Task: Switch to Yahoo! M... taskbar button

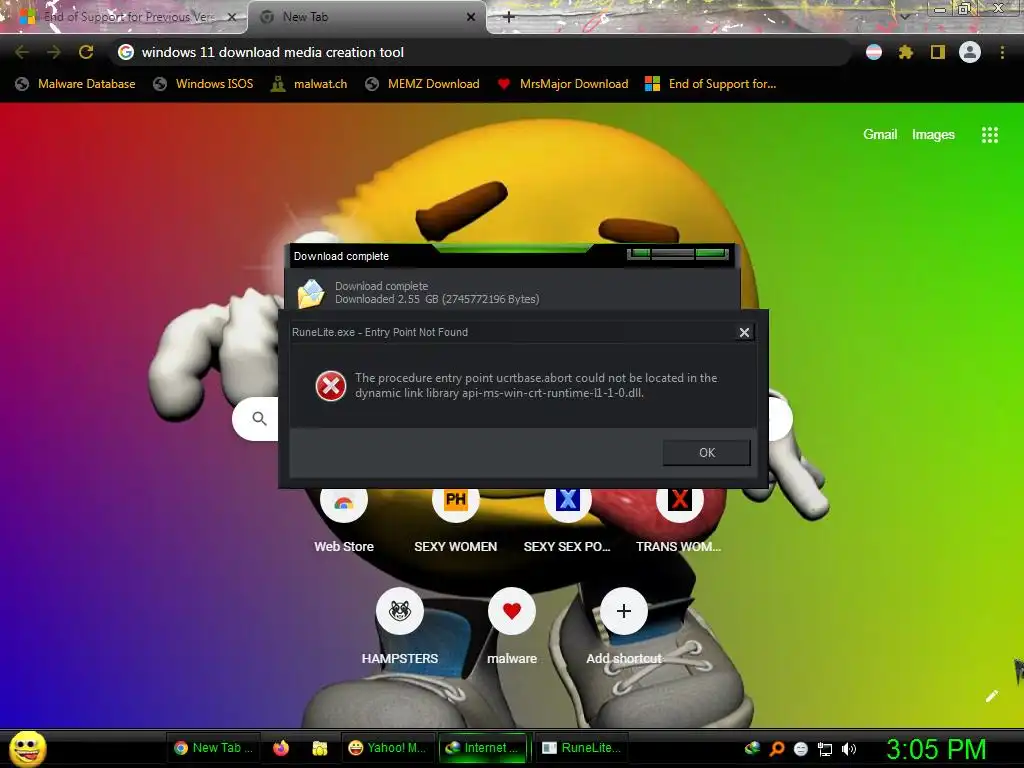Action: click(387, 748)
